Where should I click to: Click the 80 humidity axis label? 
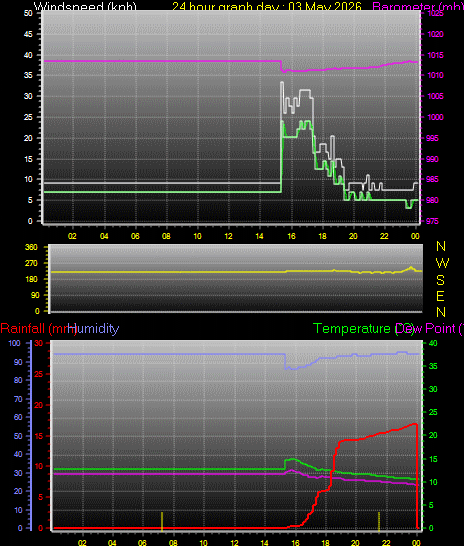(17, 380)
